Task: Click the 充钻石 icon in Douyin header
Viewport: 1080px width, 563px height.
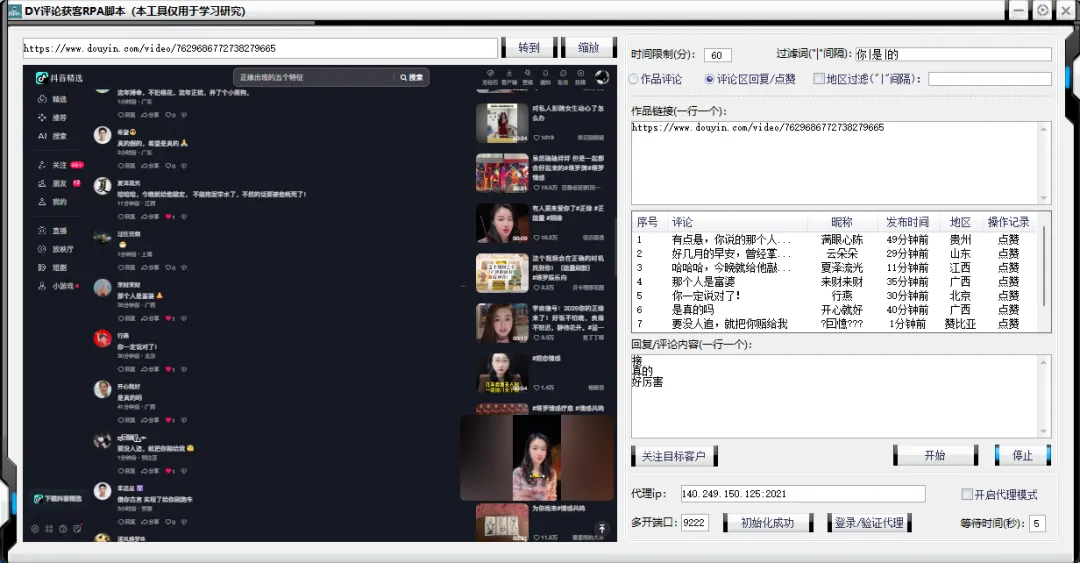Action: (490, 76)
